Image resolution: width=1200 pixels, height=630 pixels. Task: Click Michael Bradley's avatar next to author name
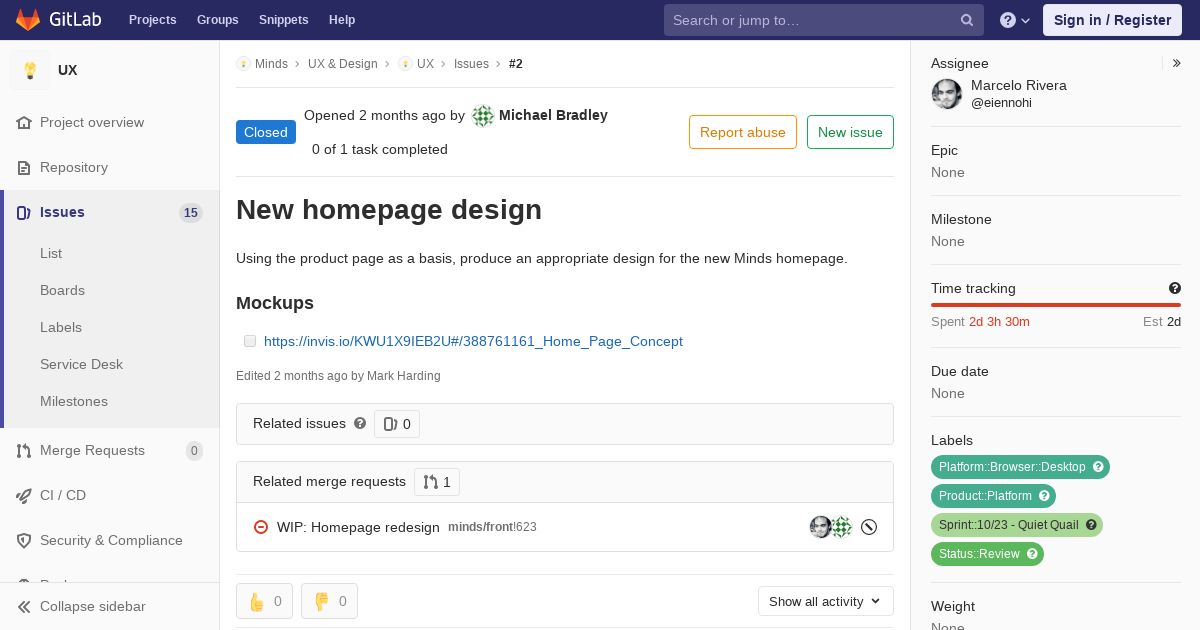(483, 116)
